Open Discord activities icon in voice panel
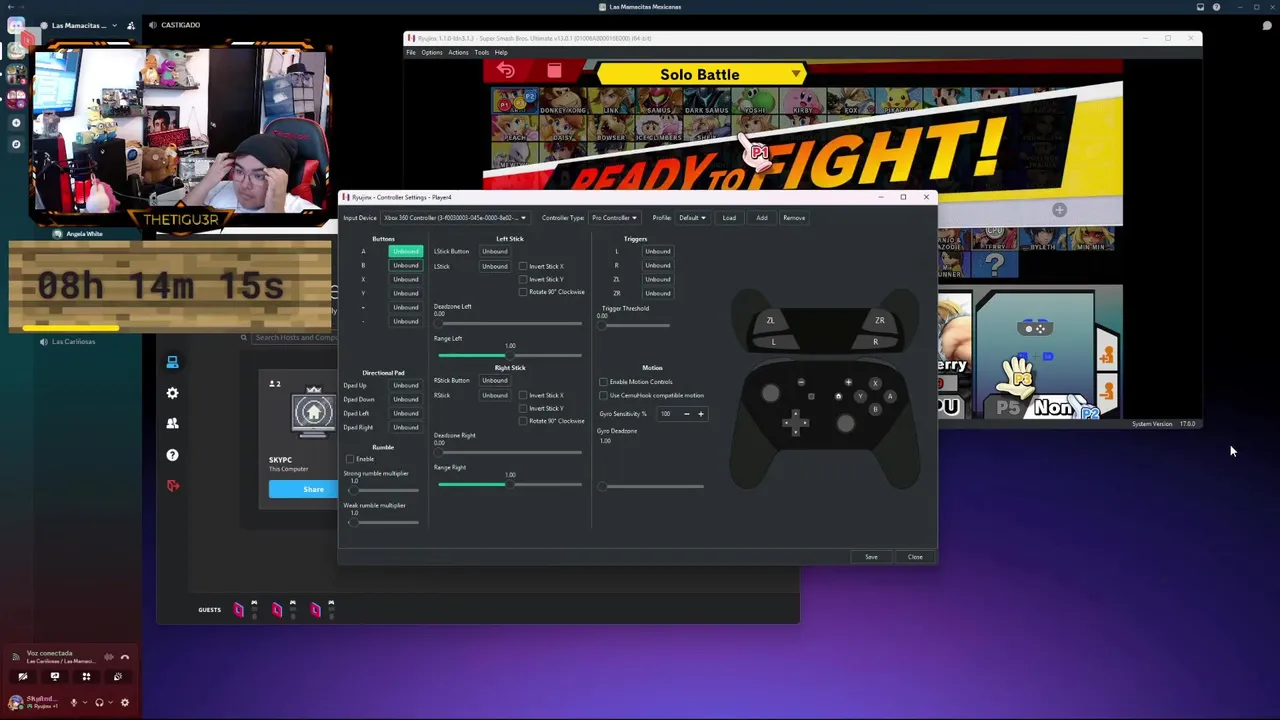The height and width of the screenshot is (720, 1280). tap(86, 677)
